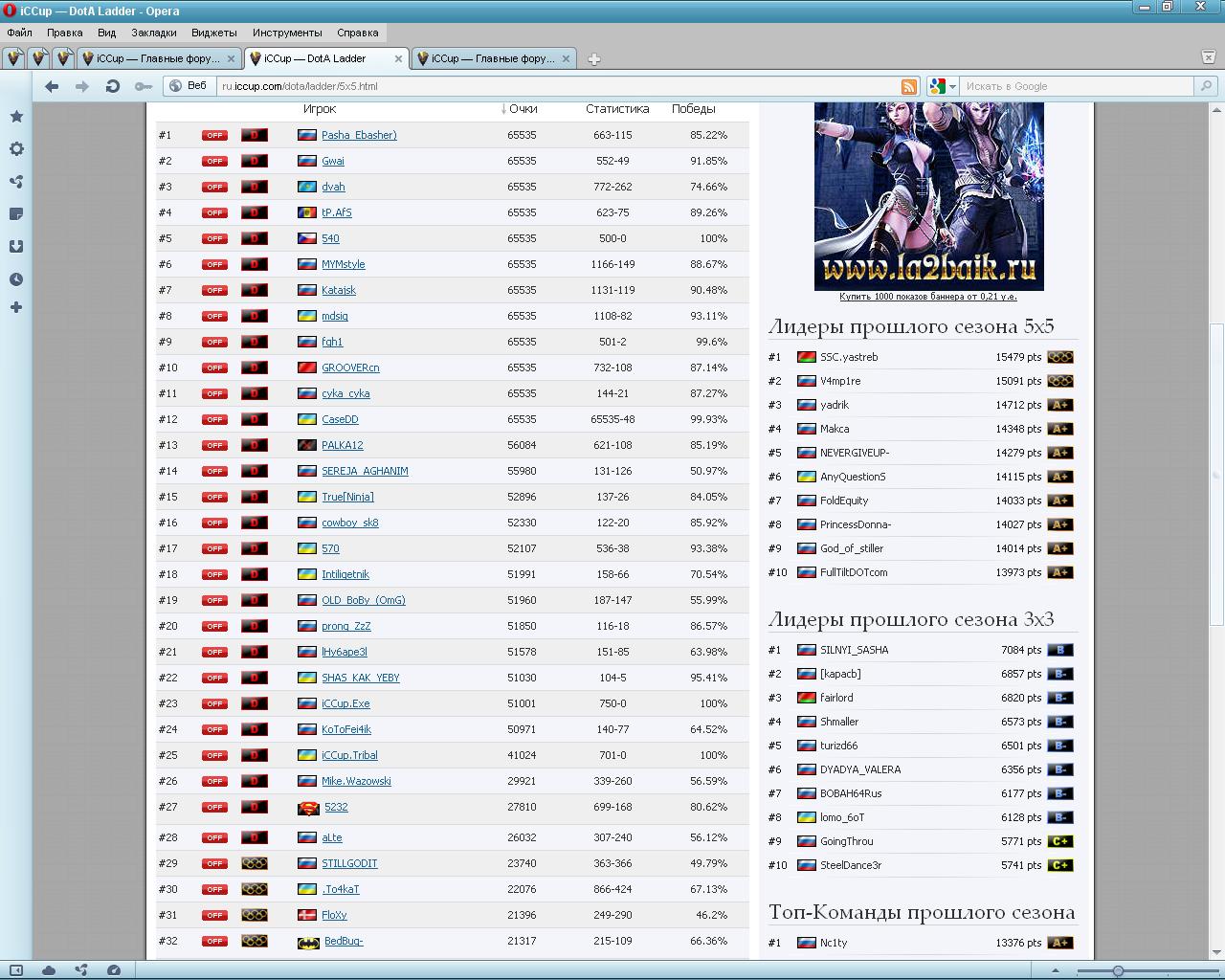The image size is (1225, 980).
Task: Close the 'iCCup — DotA Ladder' tab
Action: [x=398, y=58]
